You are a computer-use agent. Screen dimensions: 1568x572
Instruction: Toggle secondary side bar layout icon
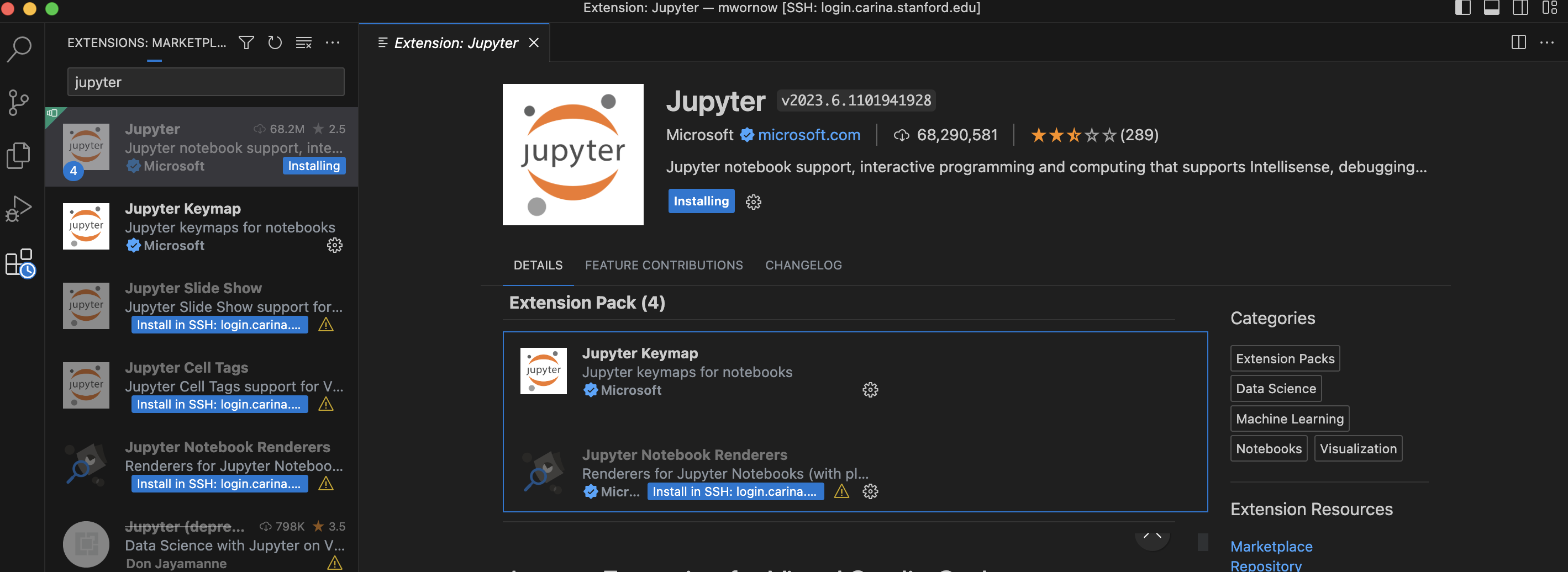pos(1520,8)
